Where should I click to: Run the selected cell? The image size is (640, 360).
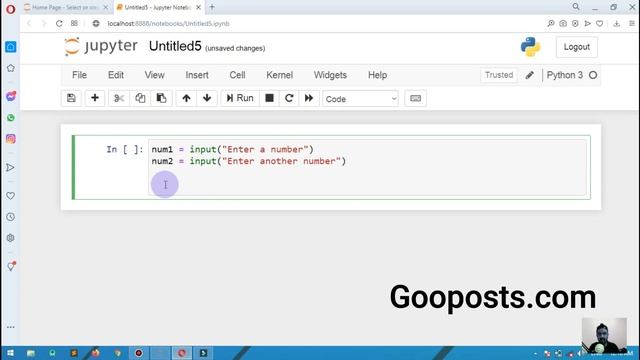tap(240, 98)
